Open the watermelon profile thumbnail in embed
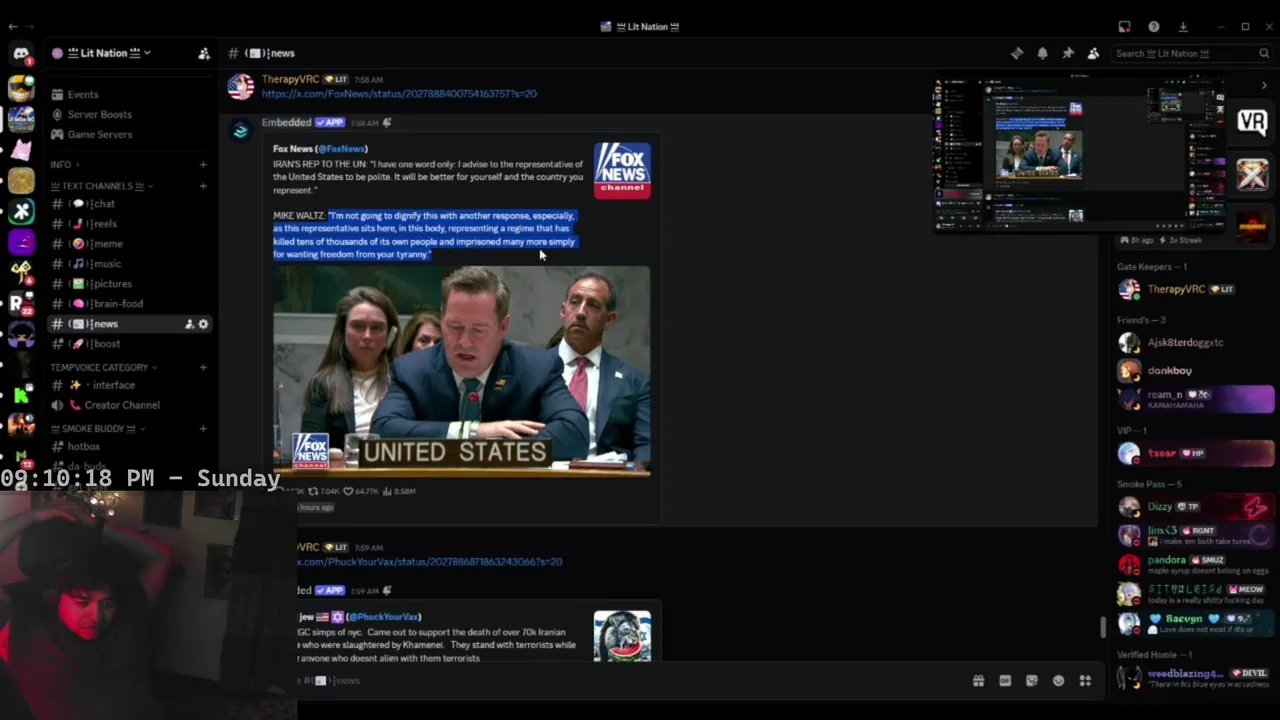This screenshot has width=1280, height=720. point(622,636)
